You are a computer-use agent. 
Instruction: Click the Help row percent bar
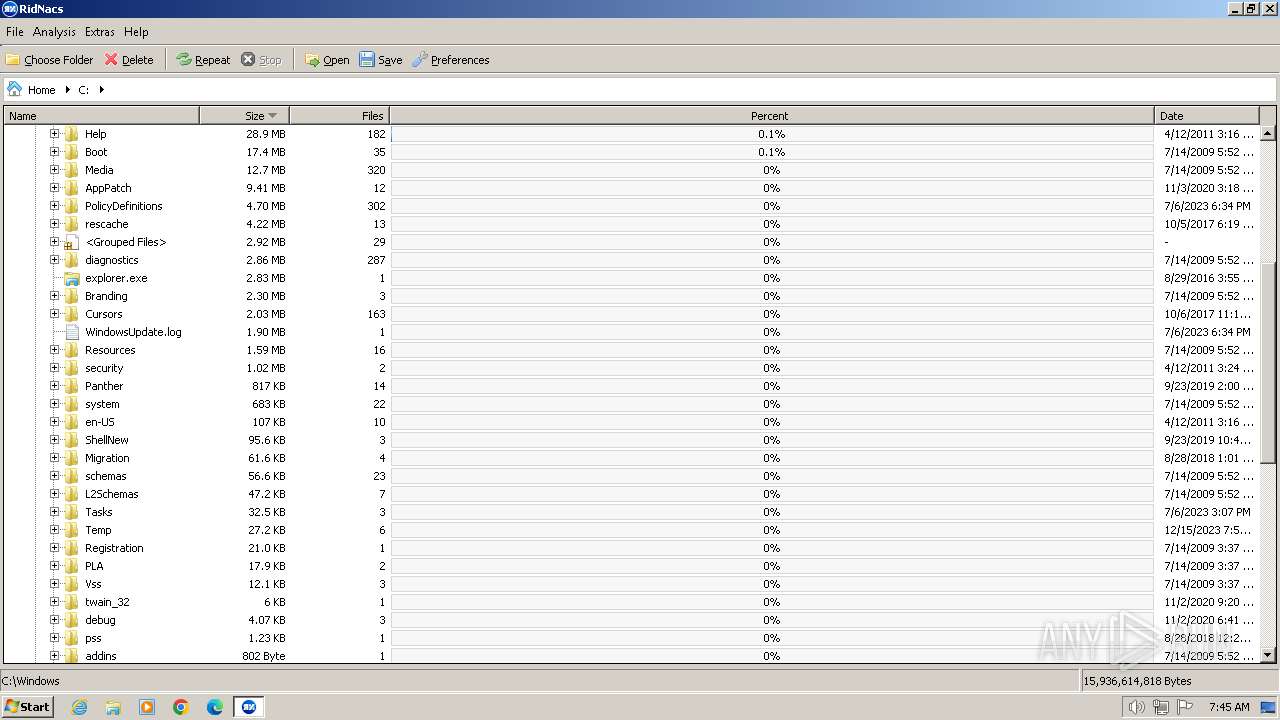pos(771,134)
